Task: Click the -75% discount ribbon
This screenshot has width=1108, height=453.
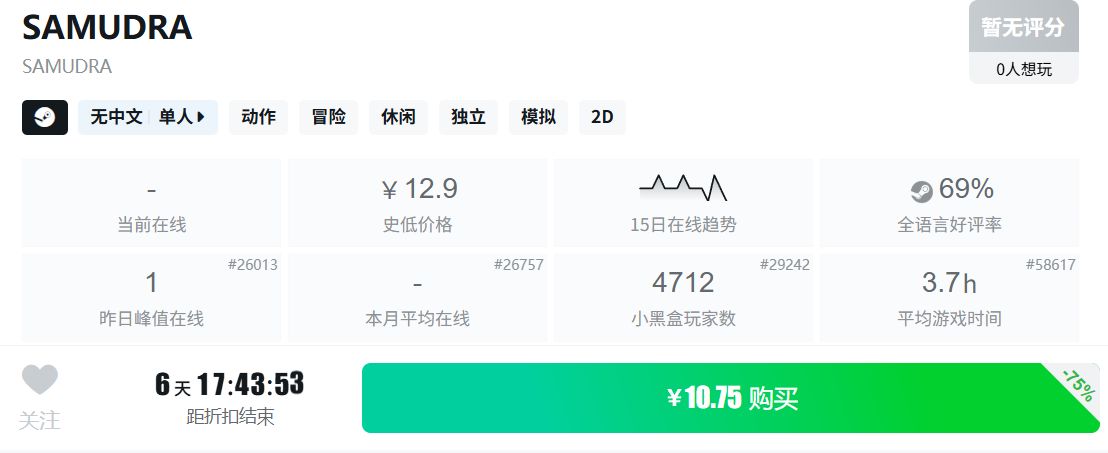Action: coord(1080,386)
